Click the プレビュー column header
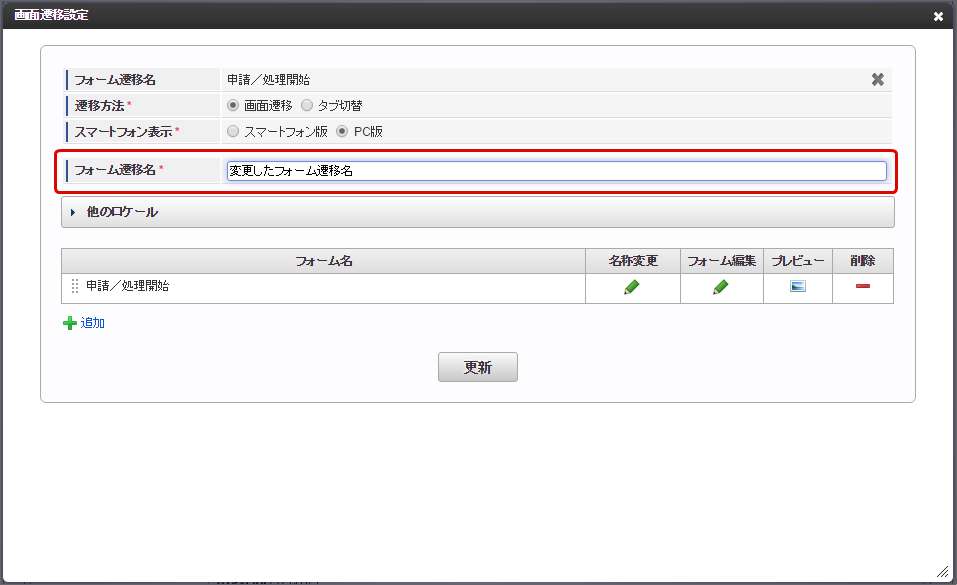The width and height of the screenshot is (957, 585). [x=798, y=261]
